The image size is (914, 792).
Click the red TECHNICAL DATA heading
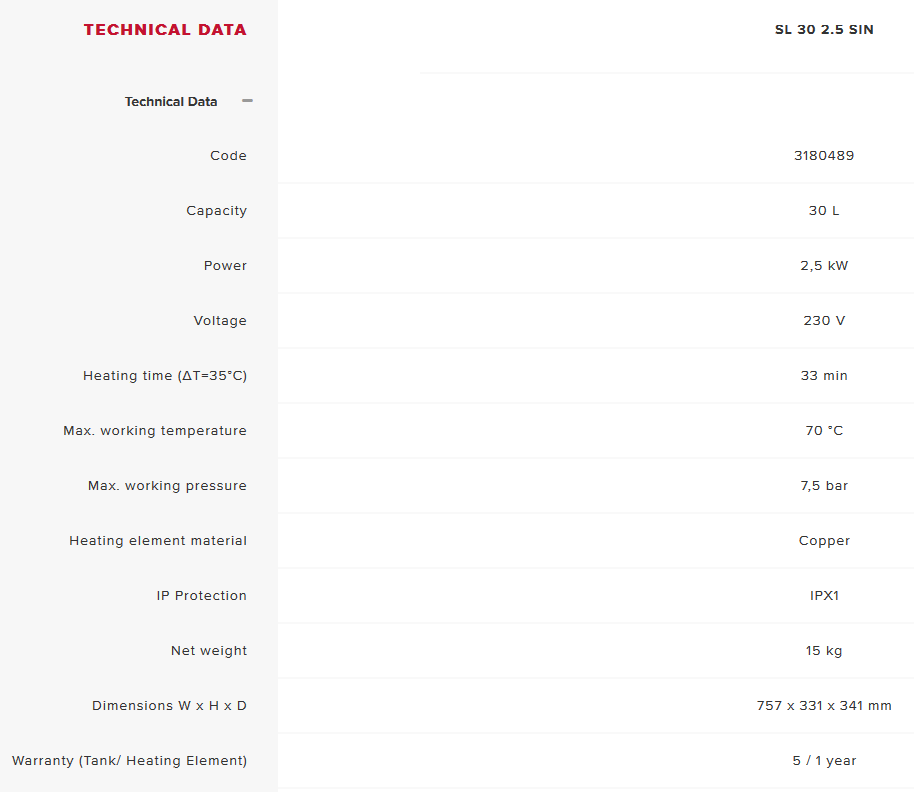165,30
